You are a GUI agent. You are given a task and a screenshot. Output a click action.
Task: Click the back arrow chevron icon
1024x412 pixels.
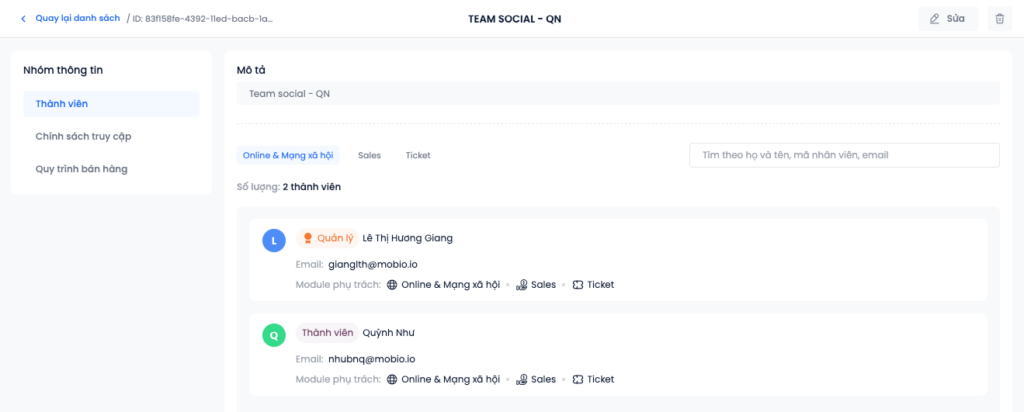(24, 18)
